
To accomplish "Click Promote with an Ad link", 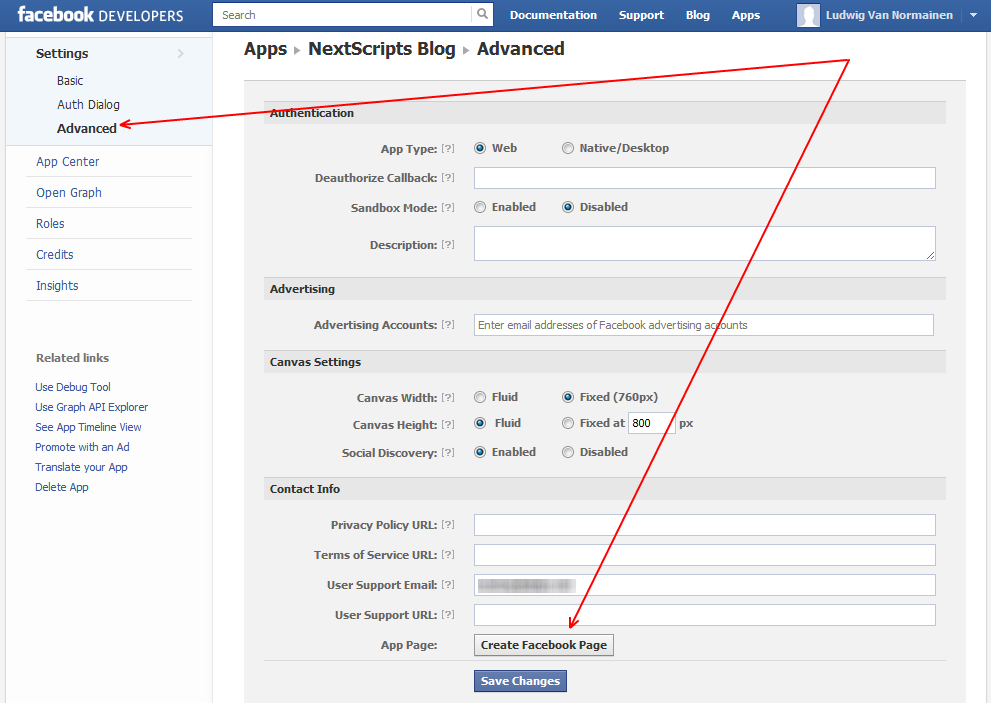I will click(82, 447).
